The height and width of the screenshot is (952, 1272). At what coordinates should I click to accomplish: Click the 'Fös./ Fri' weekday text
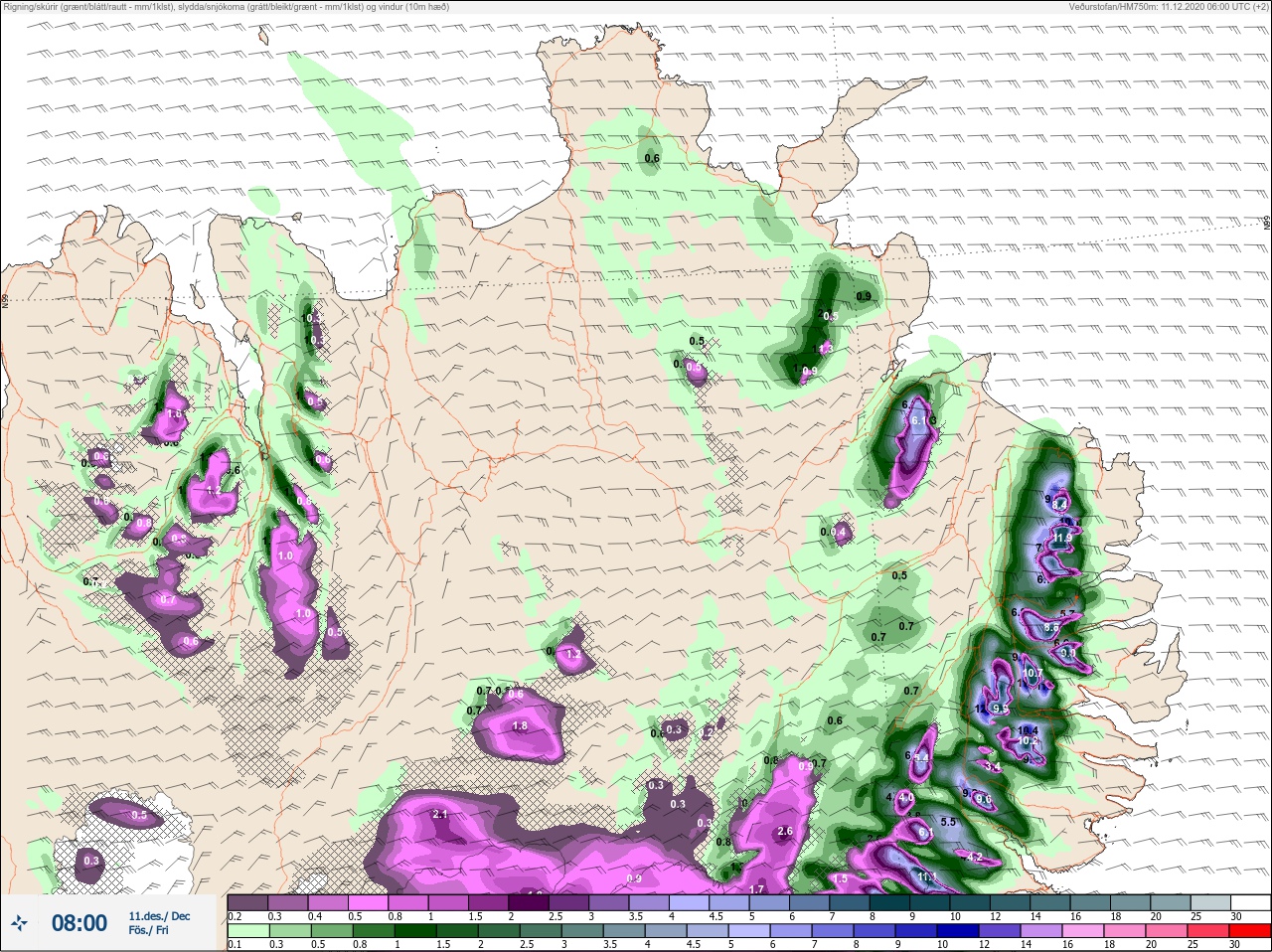point(148,931)
